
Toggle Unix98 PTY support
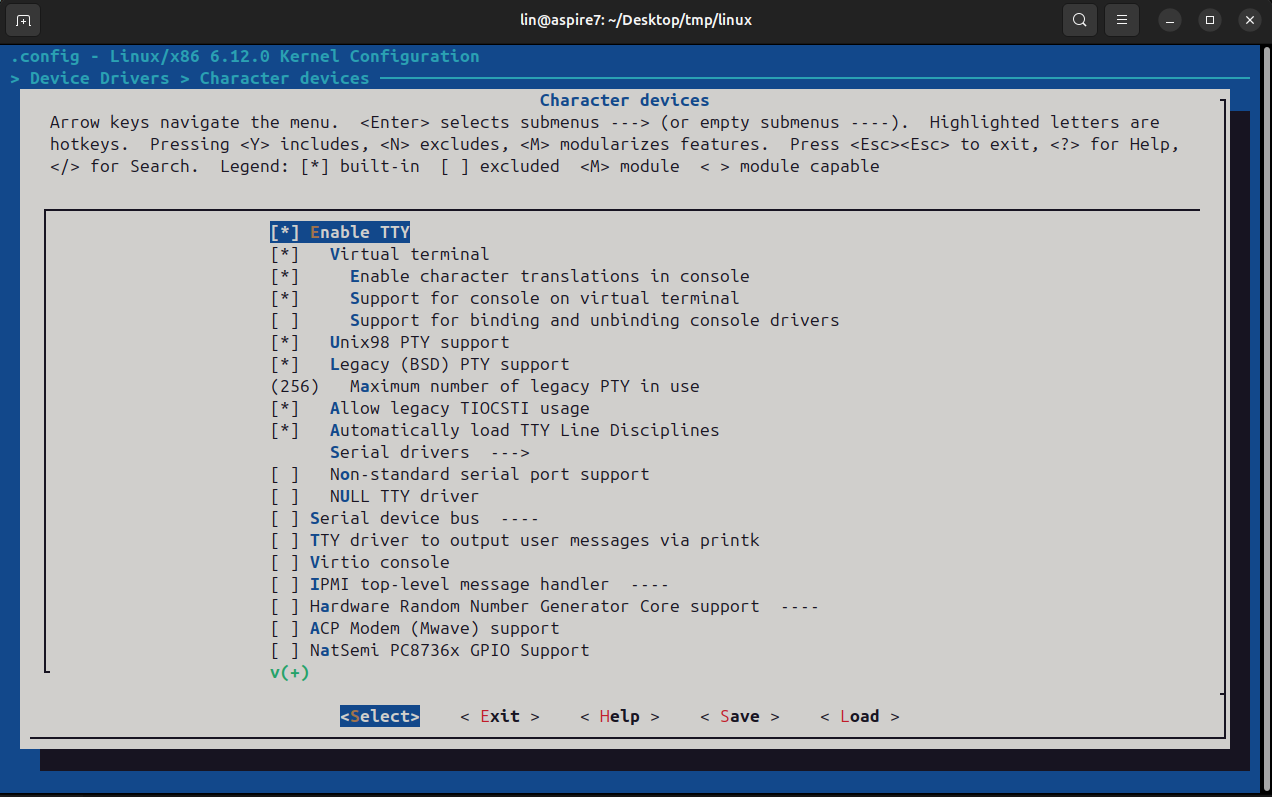(390, 342)
